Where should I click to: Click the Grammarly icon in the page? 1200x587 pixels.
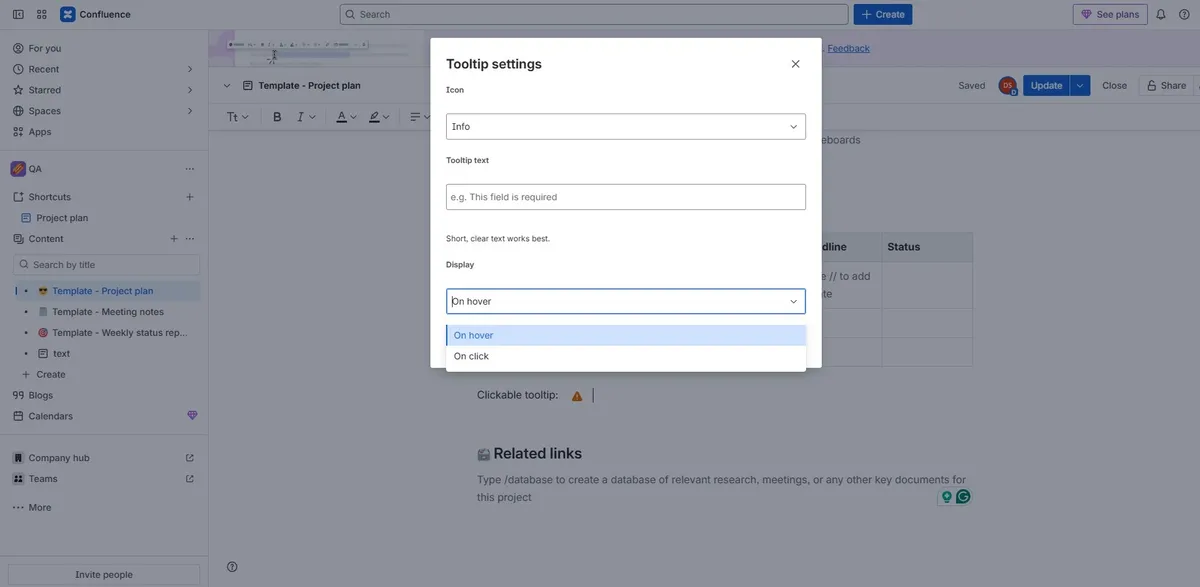point(963,496)
